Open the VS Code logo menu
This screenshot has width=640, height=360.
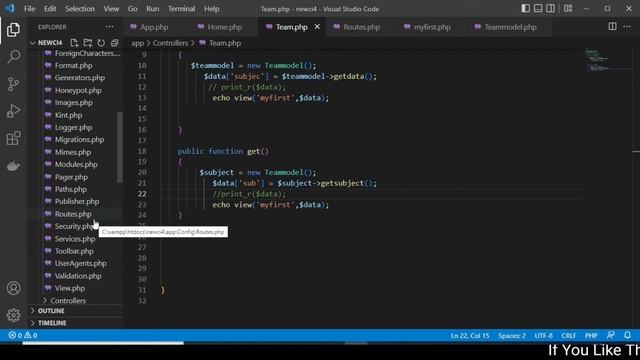click(x=10, y=8)
